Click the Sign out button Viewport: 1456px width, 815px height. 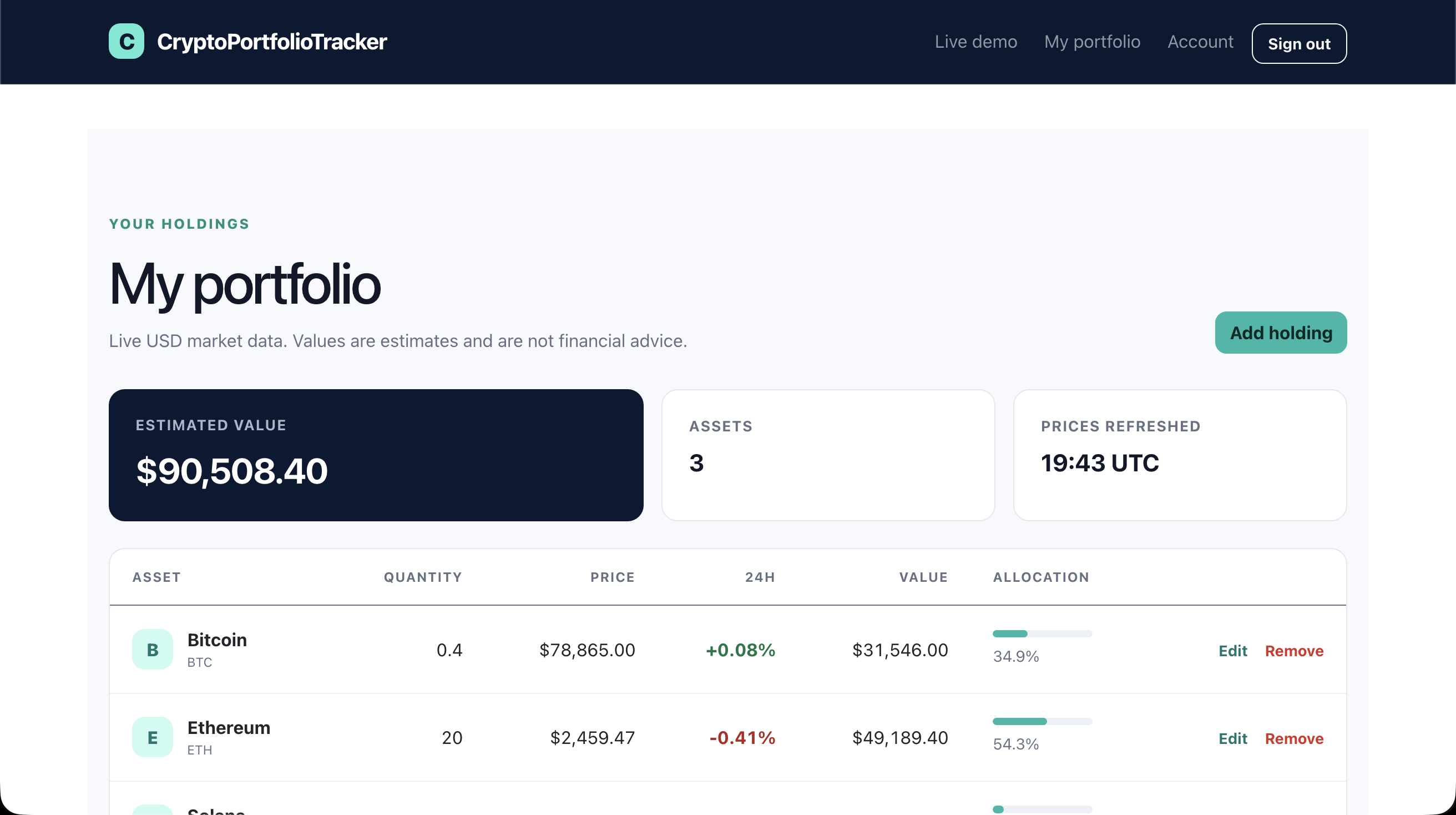(x=1299, y=43)
